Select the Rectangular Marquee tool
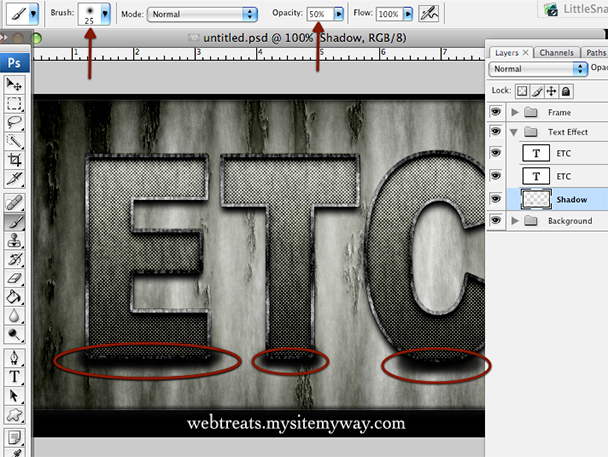 tap(14, 103)
